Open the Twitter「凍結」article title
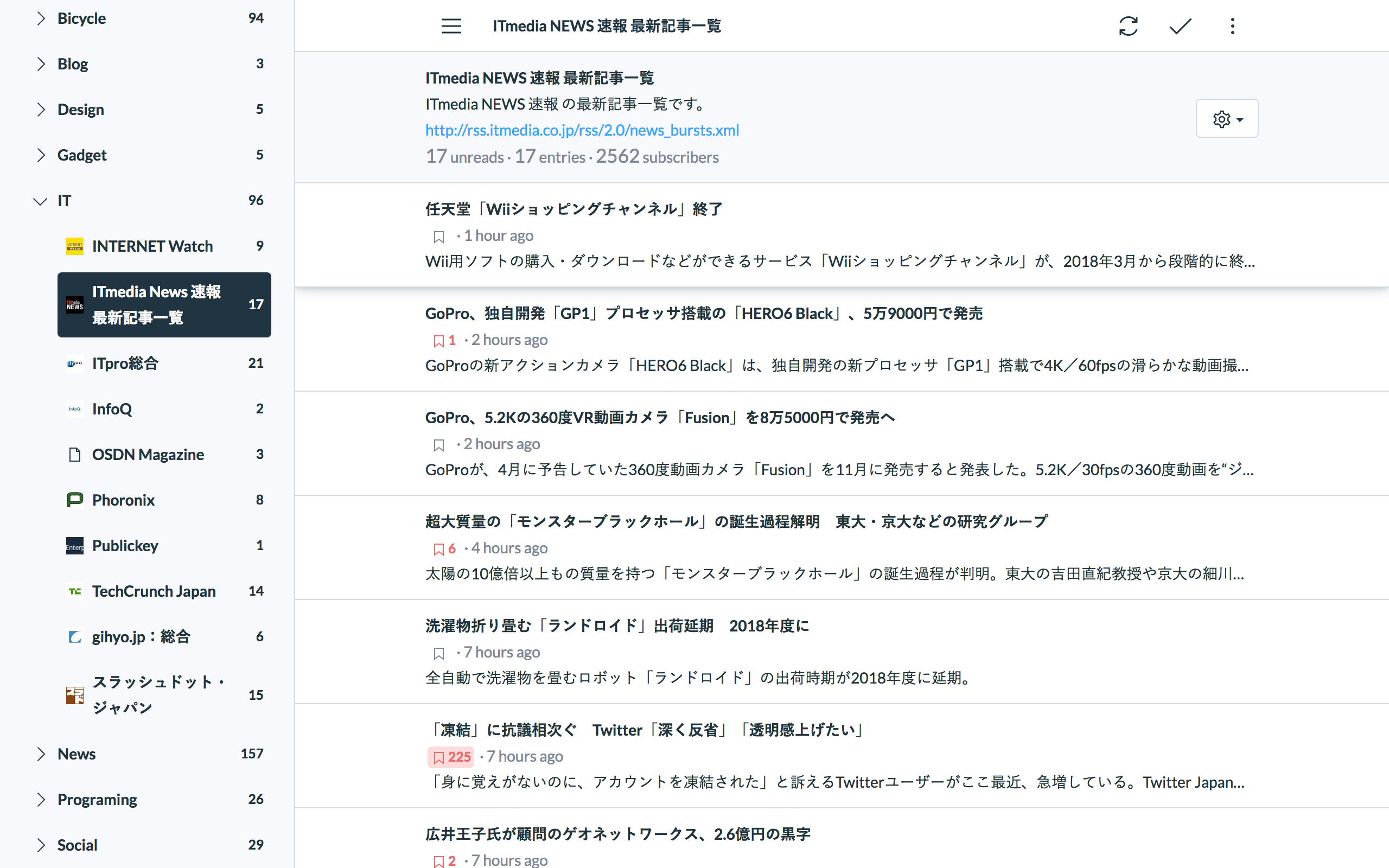 click(646, 730)
